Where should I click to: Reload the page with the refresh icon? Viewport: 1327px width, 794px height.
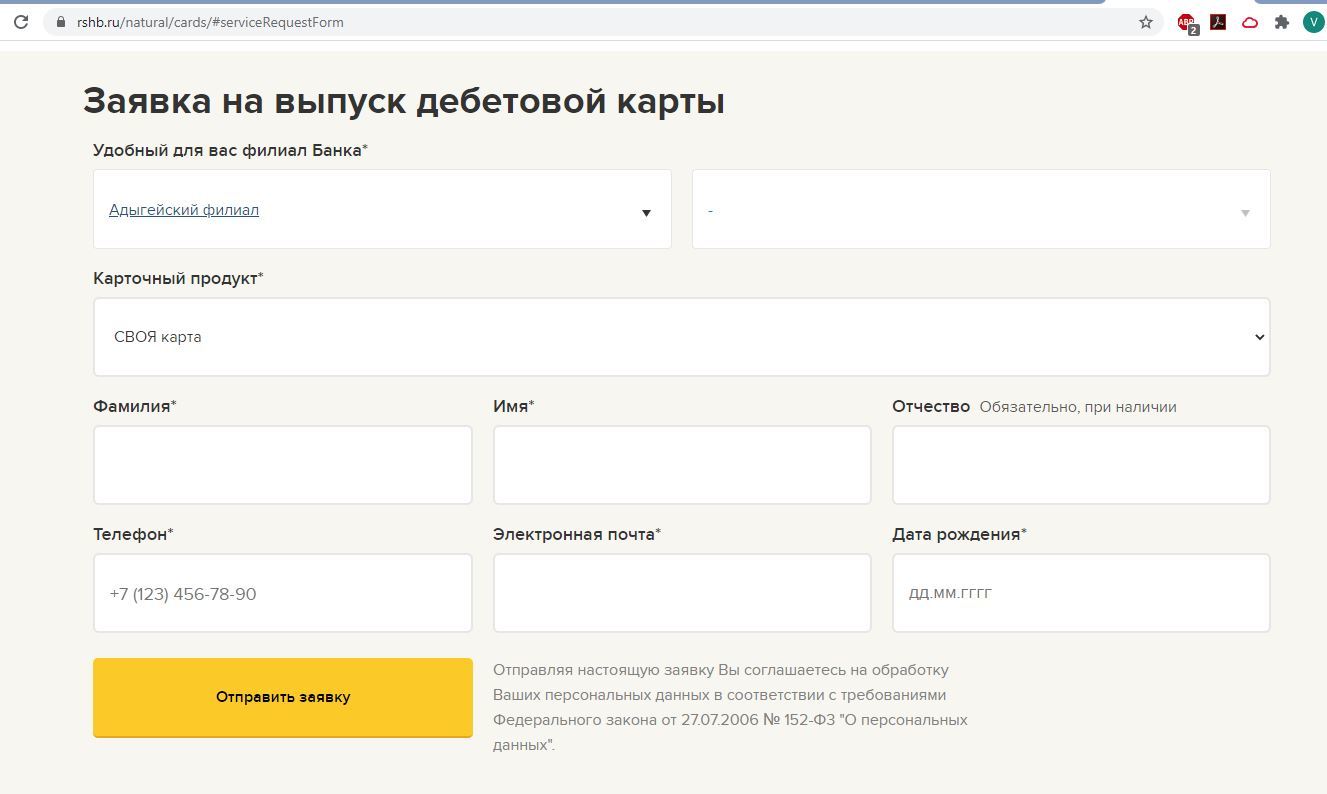21,22
